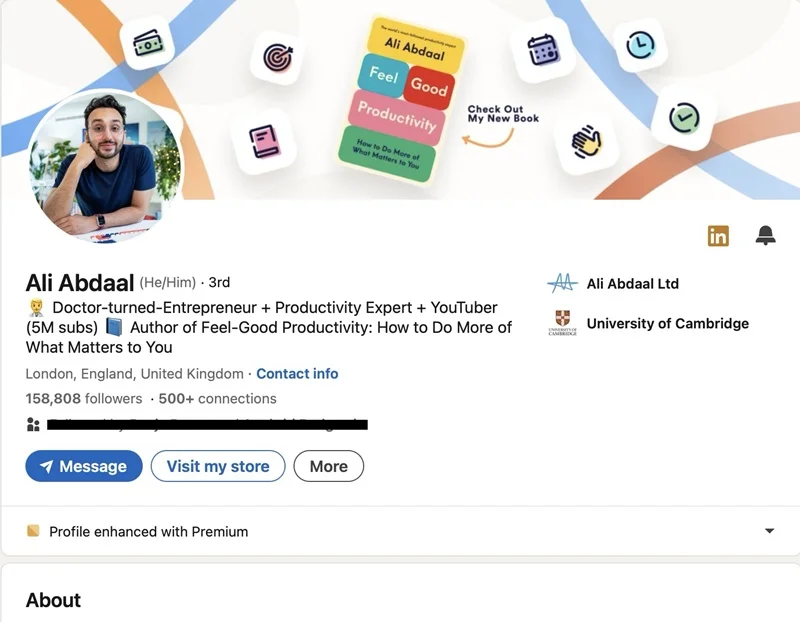
Task: Click the Feel Good Productivity book cover
Action: (x=399, y=100)
